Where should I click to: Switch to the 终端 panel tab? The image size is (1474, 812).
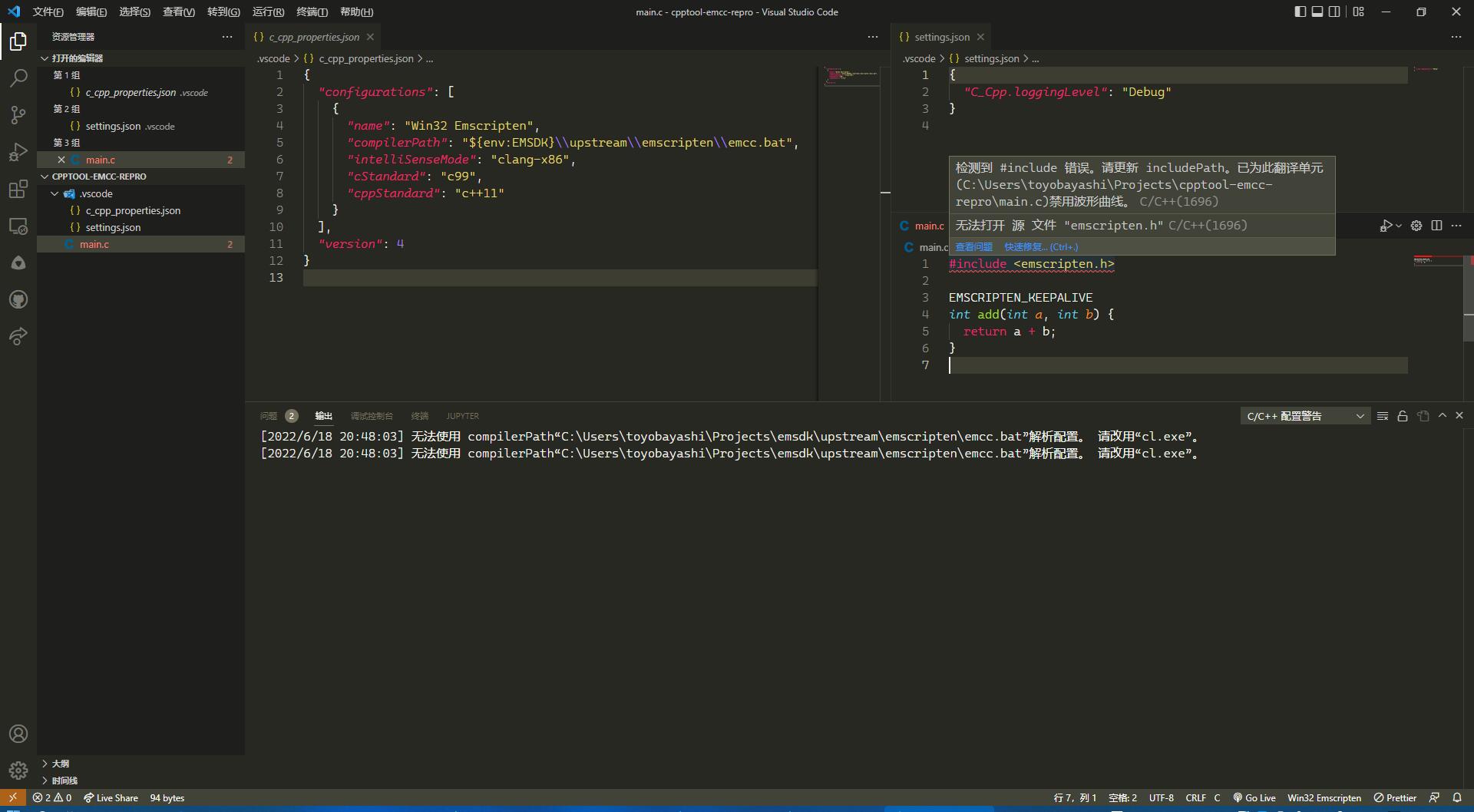pyautogui.click(x=419, y=415)
